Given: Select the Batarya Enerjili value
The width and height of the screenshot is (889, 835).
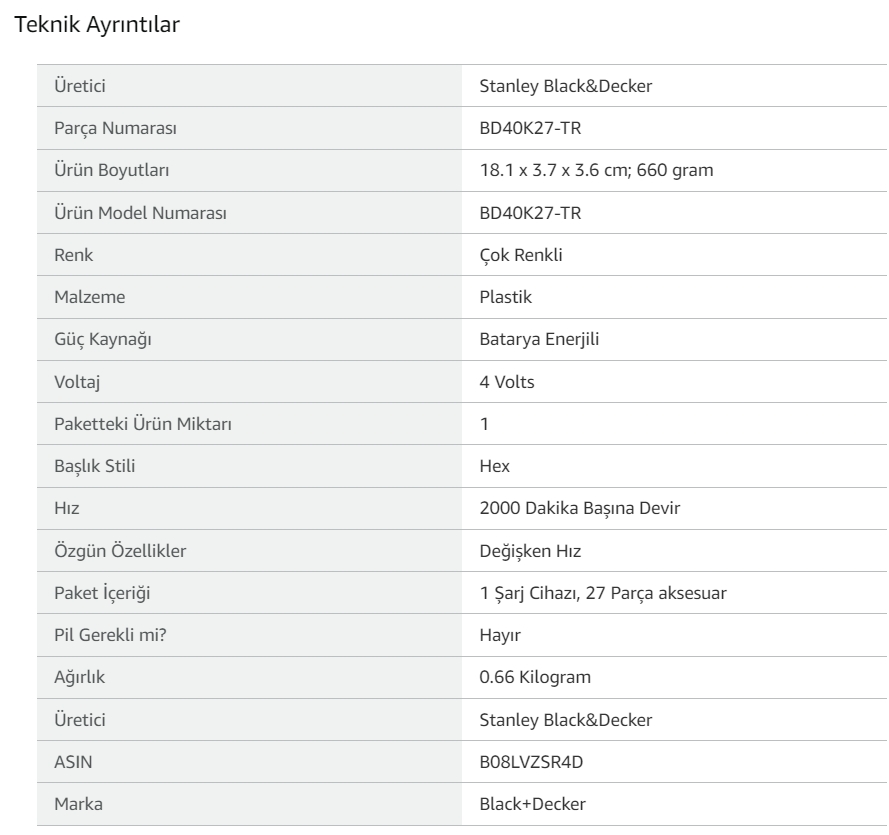Looking at the screenshot, I should point(539,340).
